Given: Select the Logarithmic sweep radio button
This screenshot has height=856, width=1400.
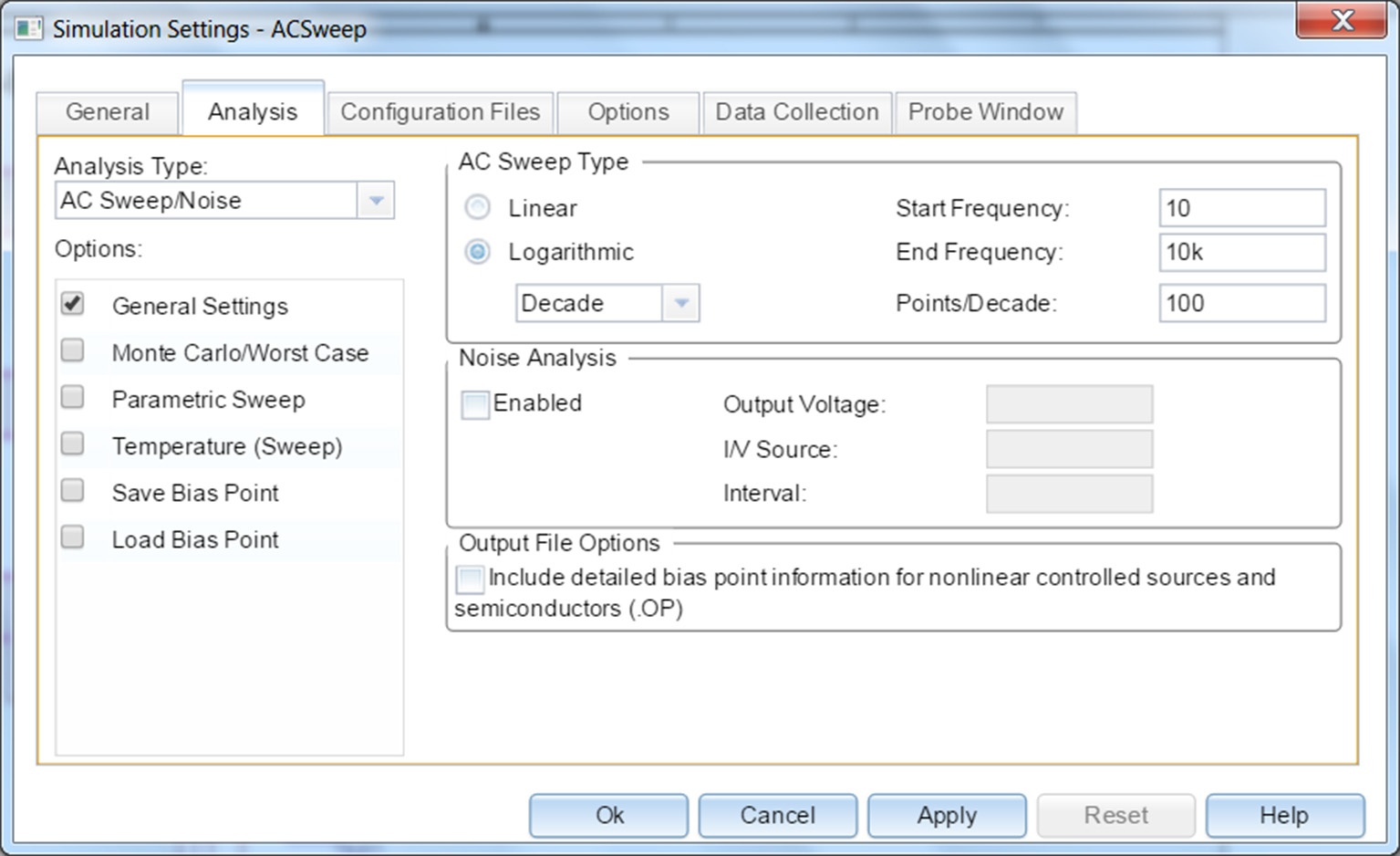Looking at the screenshot, I should pyautogui.click(x=477, y=252).
